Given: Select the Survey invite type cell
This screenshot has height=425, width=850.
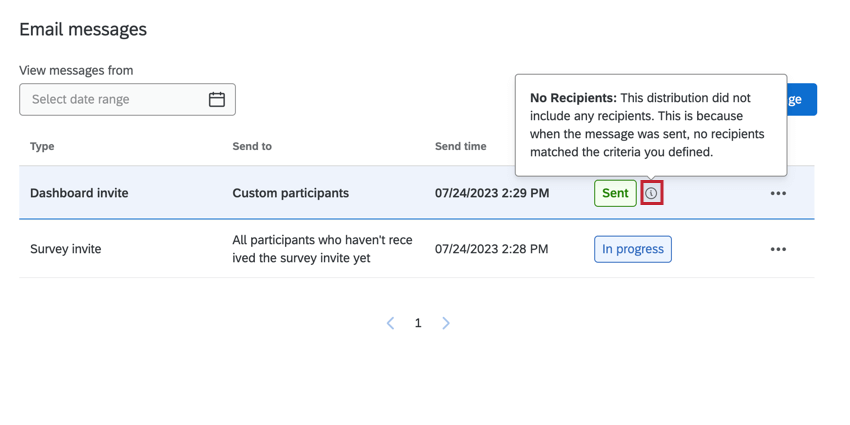Looking at the screenshot, I should point(66,249).
